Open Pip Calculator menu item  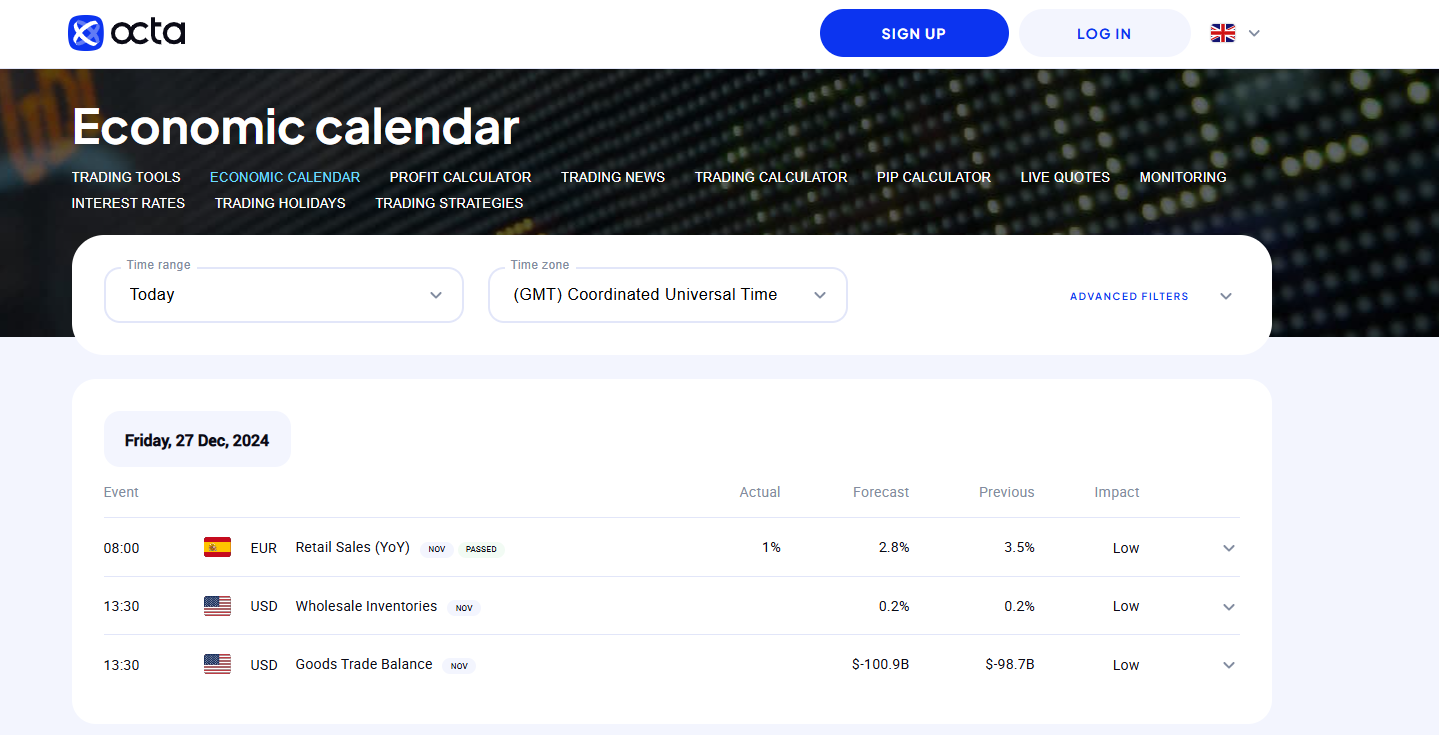tap(934, 177)
